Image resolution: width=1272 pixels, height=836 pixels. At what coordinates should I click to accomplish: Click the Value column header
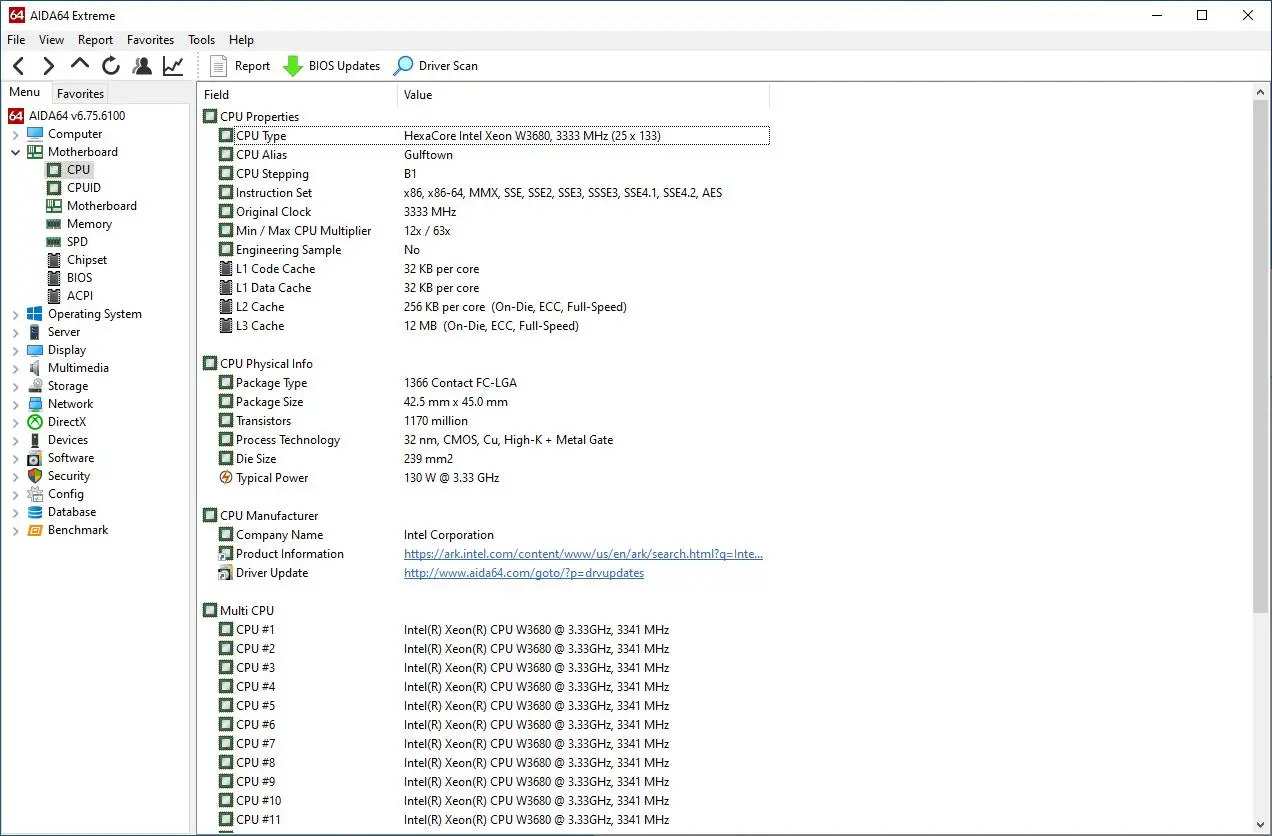click(584, 95)
